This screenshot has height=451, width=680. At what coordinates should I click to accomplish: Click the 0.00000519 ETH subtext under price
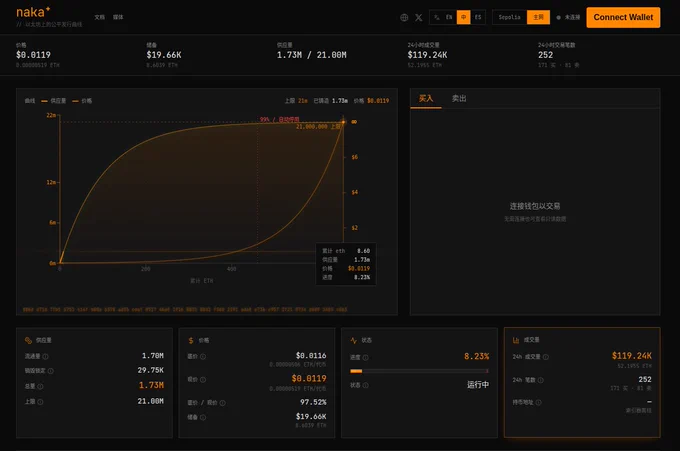coord(38,65)
